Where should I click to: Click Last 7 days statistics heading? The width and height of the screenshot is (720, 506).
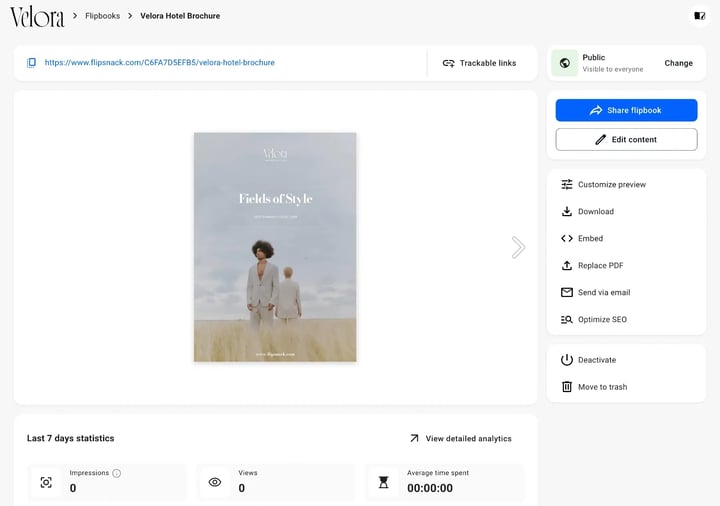click(x=70, y=439)
